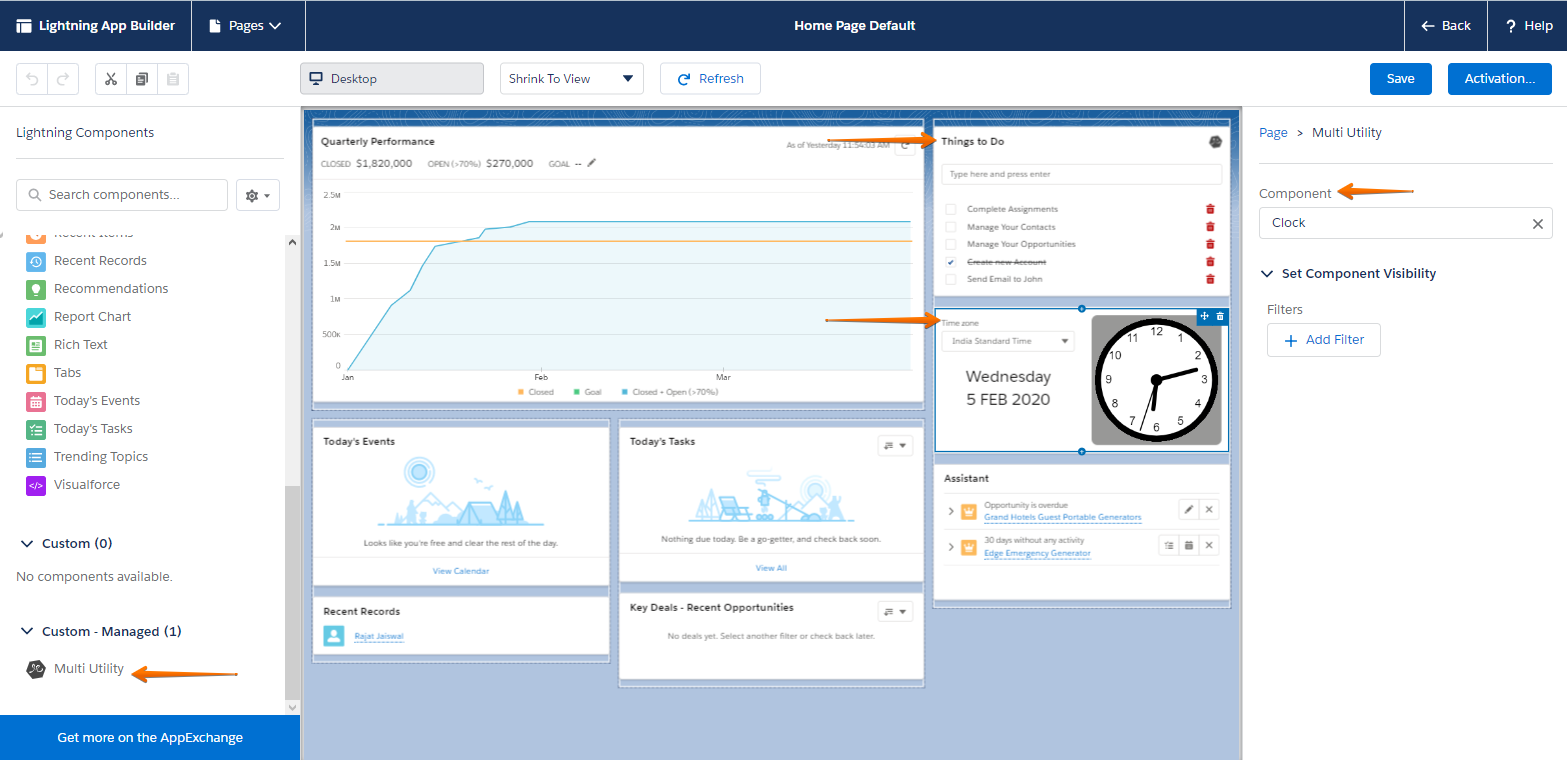
Task: Select the Cut tool in the toolbar
Action: [x=110, y=78]
